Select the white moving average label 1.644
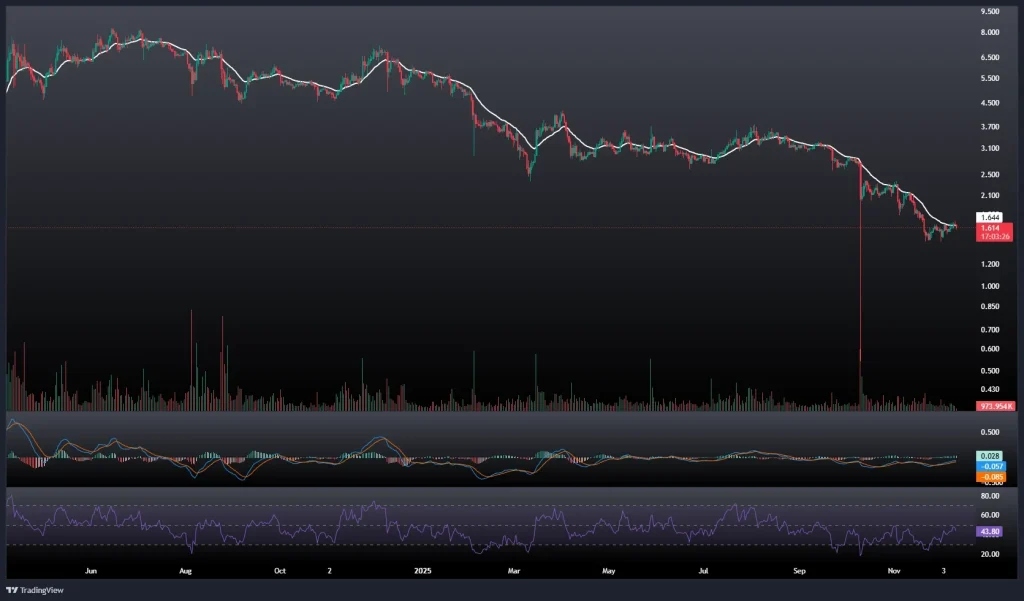This screenshot has width=1024, height=601. click(x=990, y=217)
